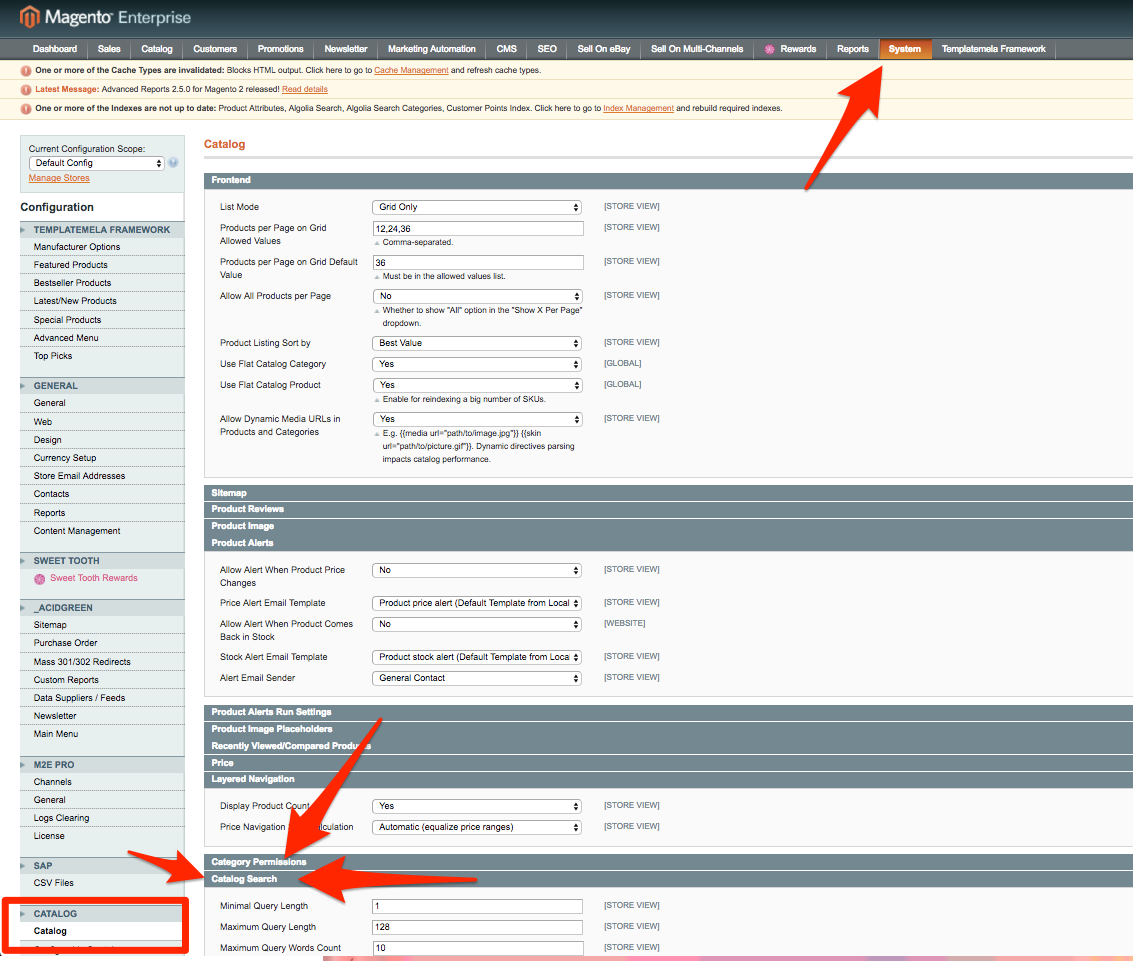Open the SEO menu in the top bar
Image resolution: width=1133 pixels, height=961 pixels.
tap(547, 49)
